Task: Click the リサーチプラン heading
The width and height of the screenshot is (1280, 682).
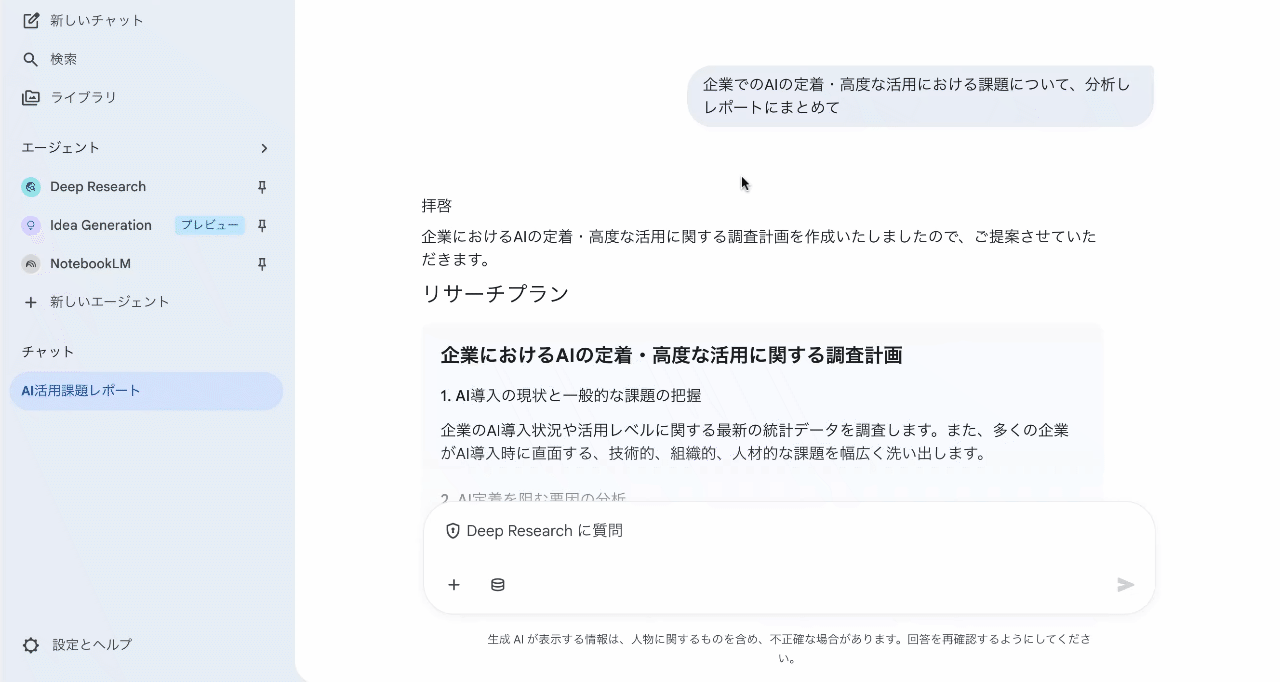Action: pos(495,294)
